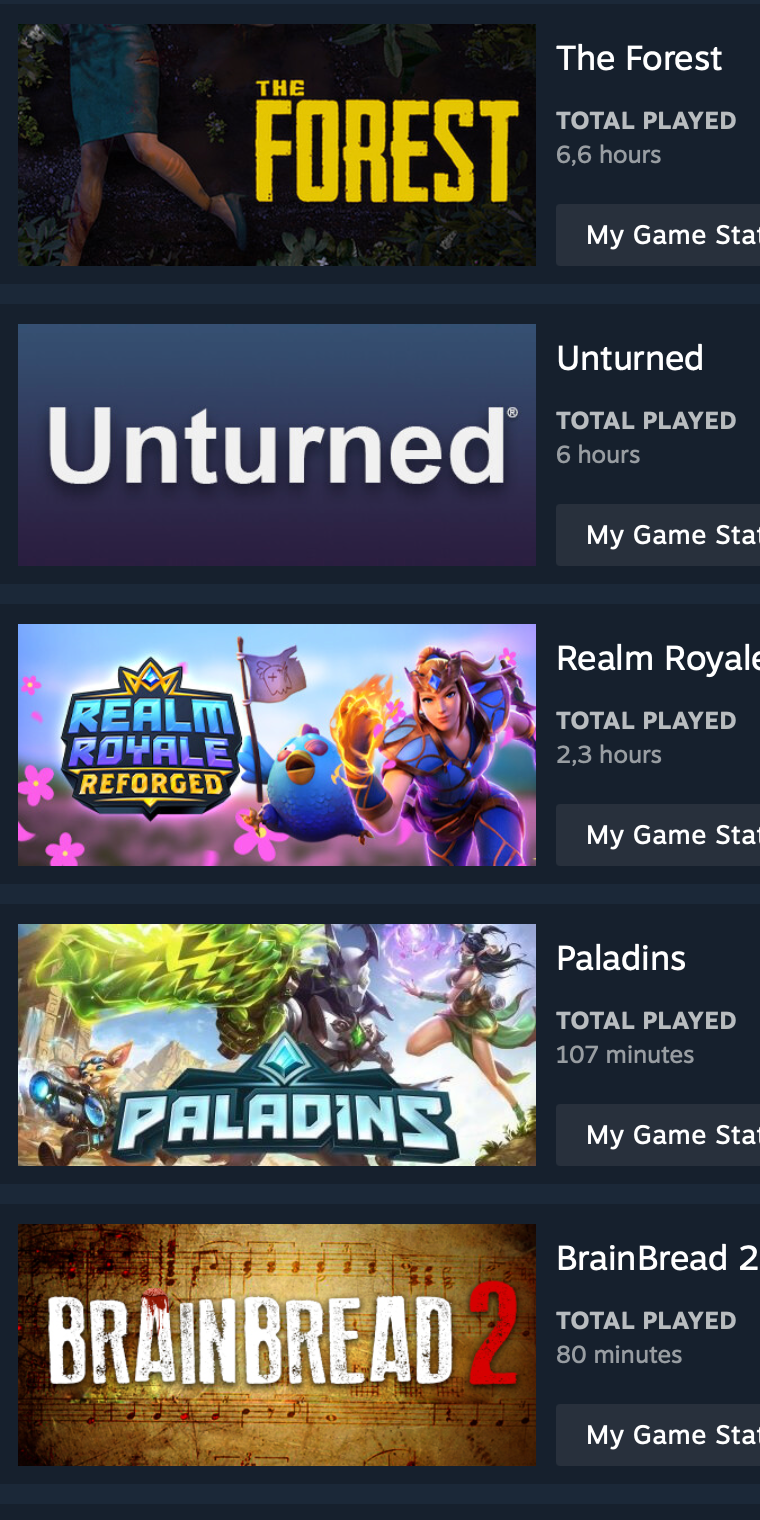Click the Realm Royale title link
The width and height of the screenshot is (760, 1520).
click(658, 658)
